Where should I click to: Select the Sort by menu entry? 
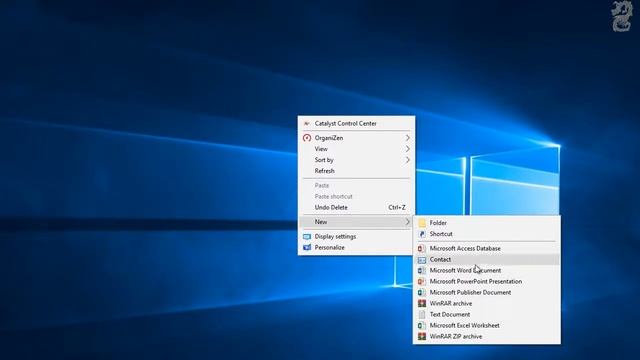[356, 160]
